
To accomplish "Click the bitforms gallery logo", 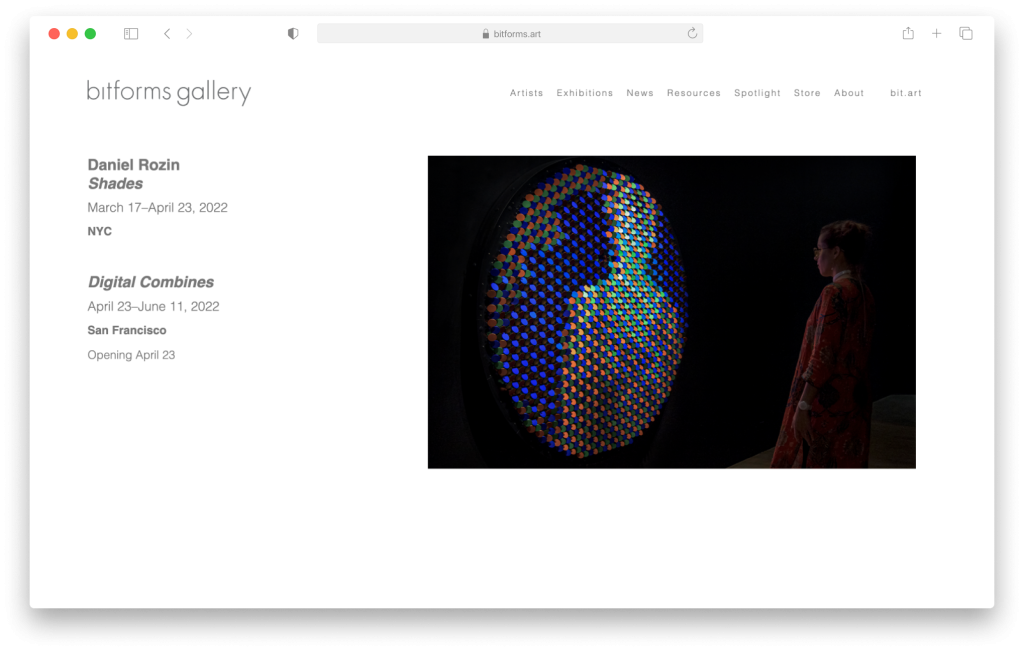I will 169,93.
